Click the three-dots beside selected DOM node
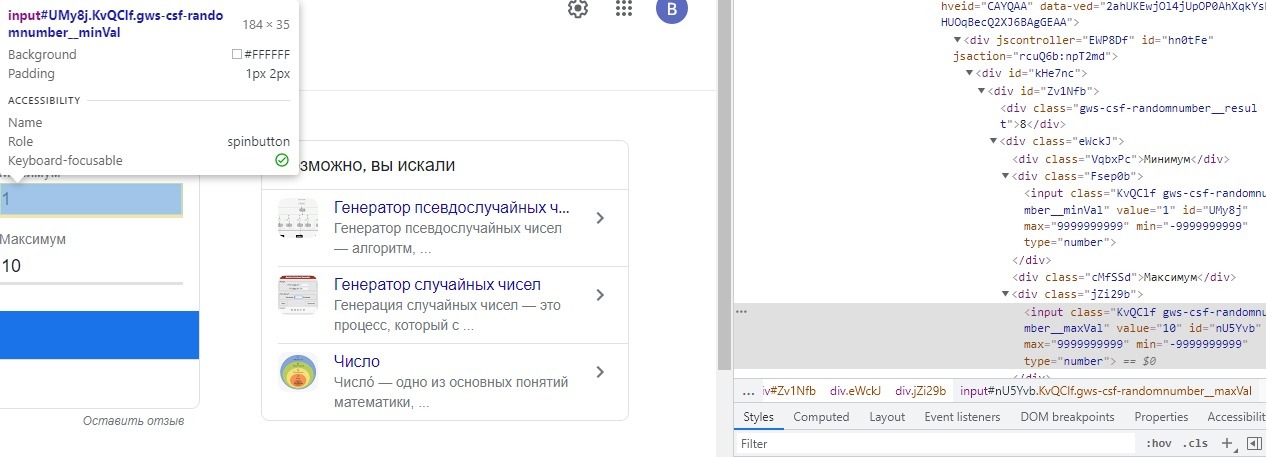This screenshot has width=1267, height=457. [x=742, y=311]
